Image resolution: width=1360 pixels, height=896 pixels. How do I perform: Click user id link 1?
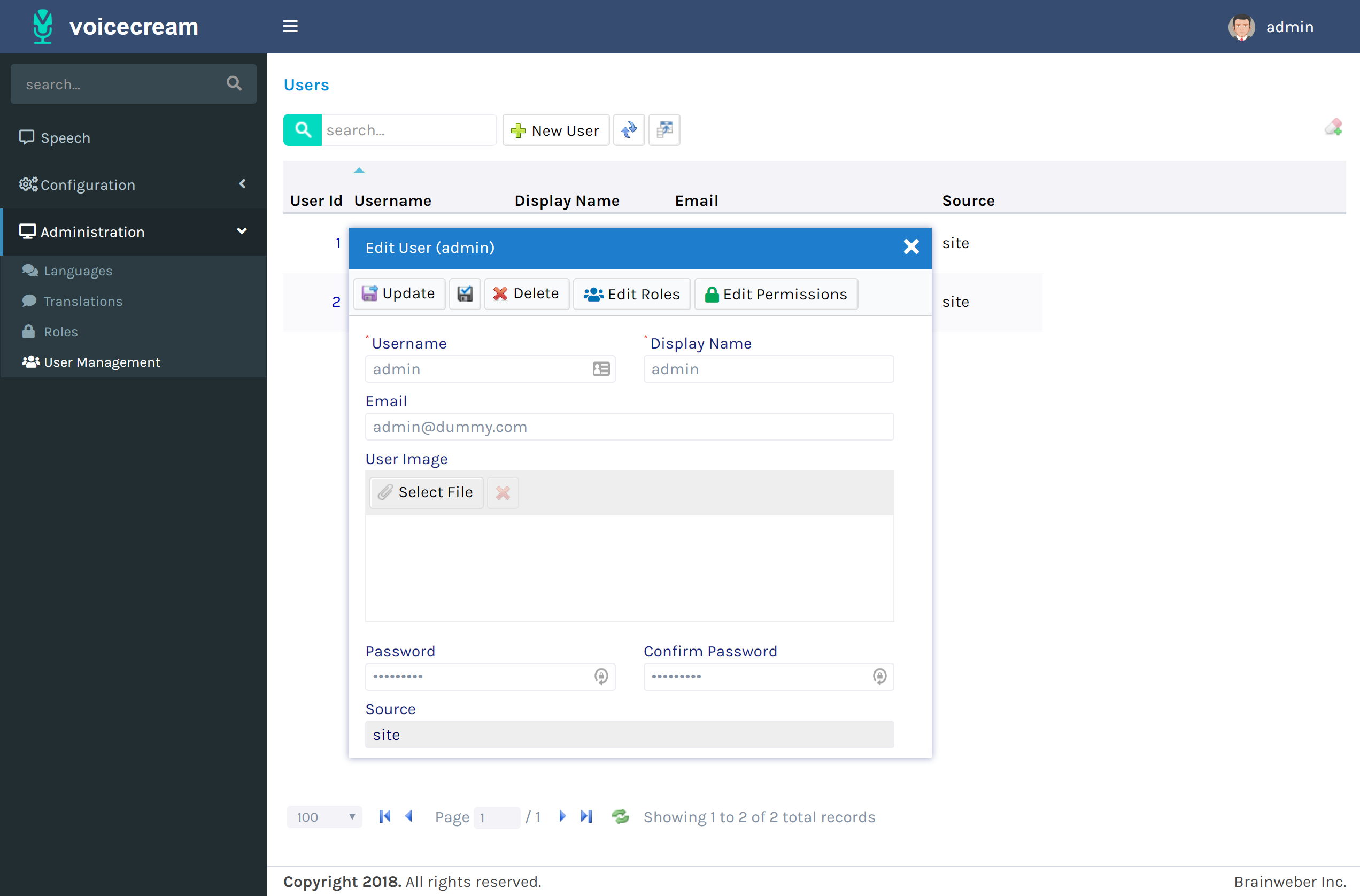click(x=338, y=243)
